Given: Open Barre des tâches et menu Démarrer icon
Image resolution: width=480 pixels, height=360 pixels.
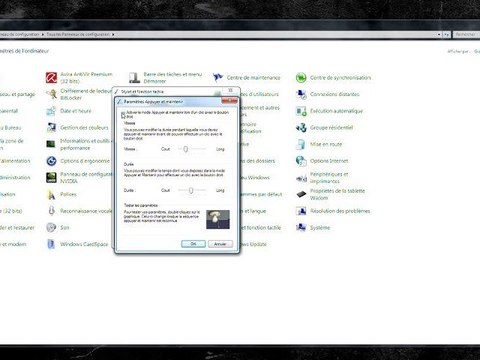Looking at the screenshot, I should point(134,78).
